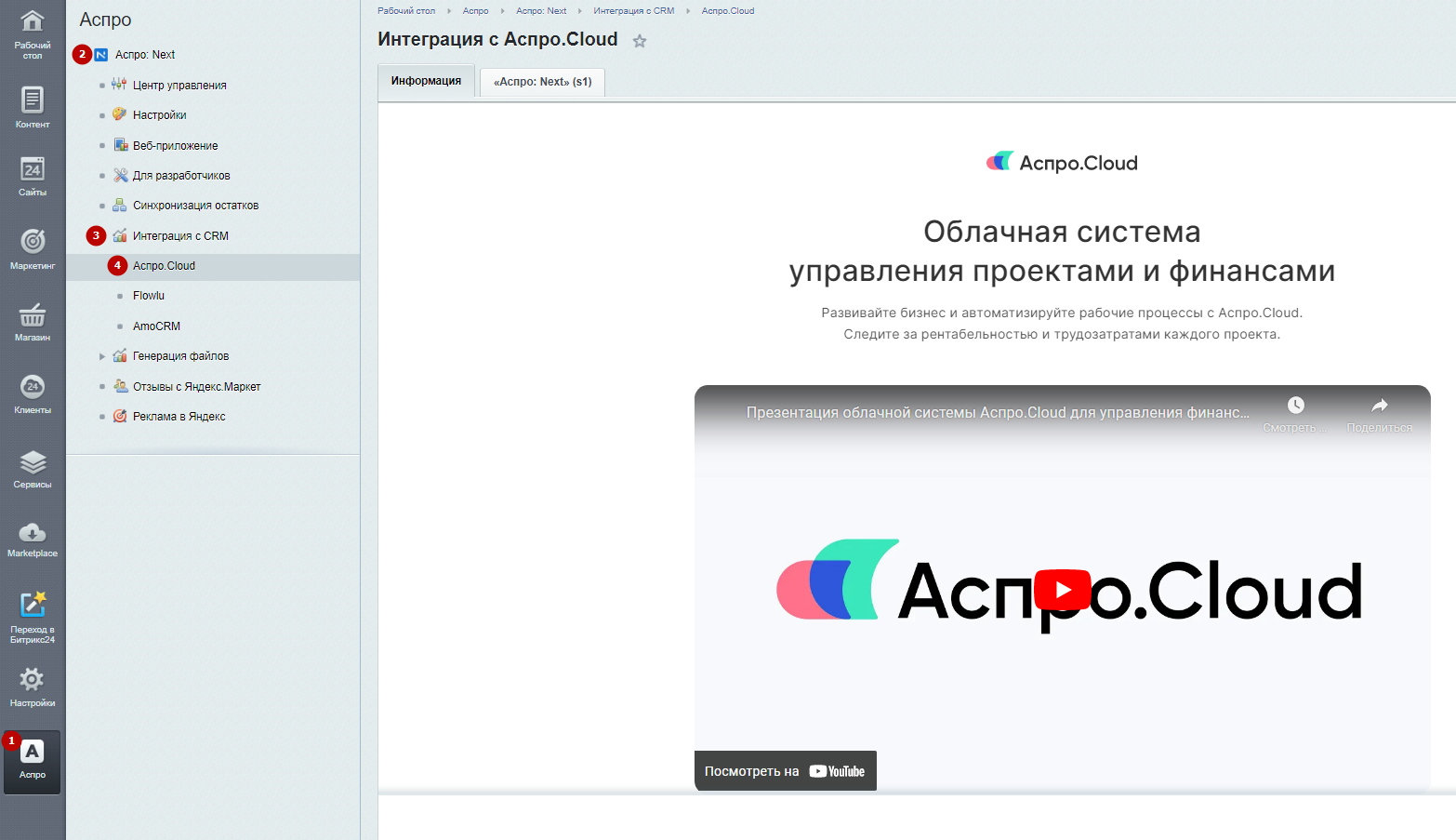
Task: Switch to the «Аспро: Next» (s1) tab
Action: click(x=543, y=82)
